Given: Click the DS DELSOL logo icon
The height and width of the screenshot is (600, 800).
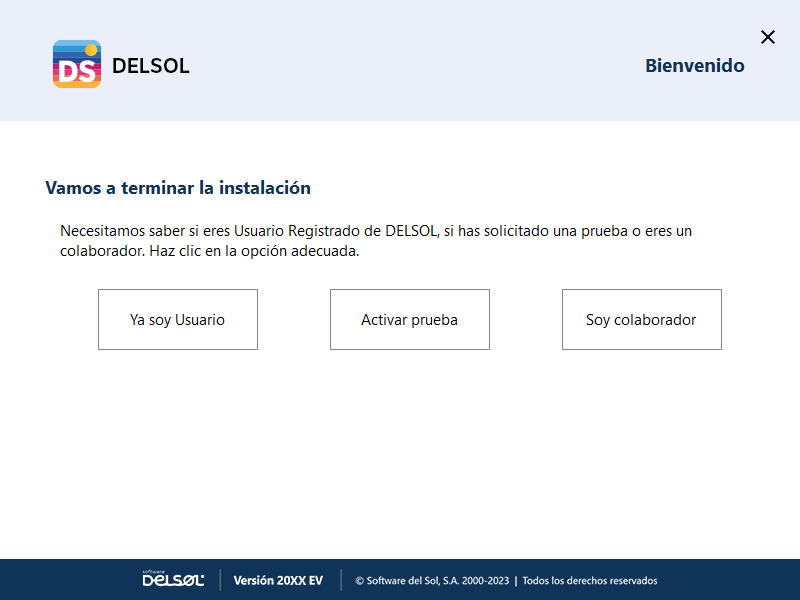Looking at the screenshot, I should [x=77, y=64].
